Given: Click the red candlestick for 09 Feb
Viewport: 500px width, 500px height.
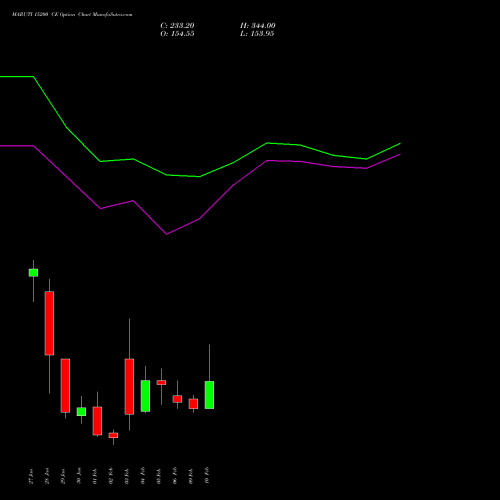Looking at the screenshot, I should [x=193, y=404].
